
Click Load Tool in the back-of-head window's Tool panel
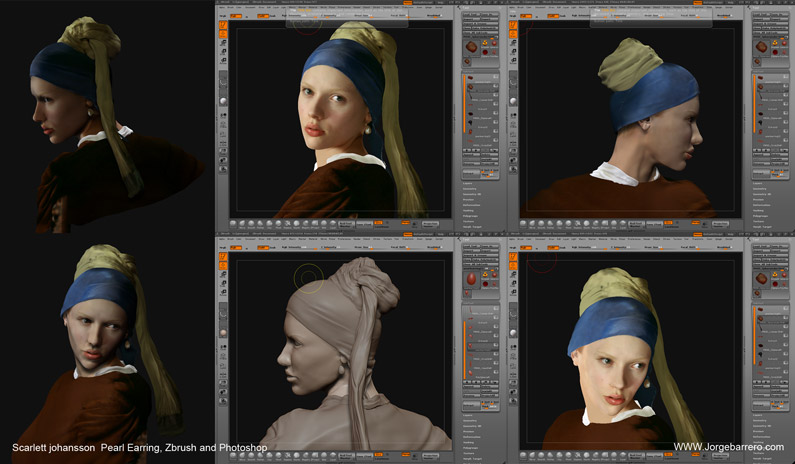(762, 14)
